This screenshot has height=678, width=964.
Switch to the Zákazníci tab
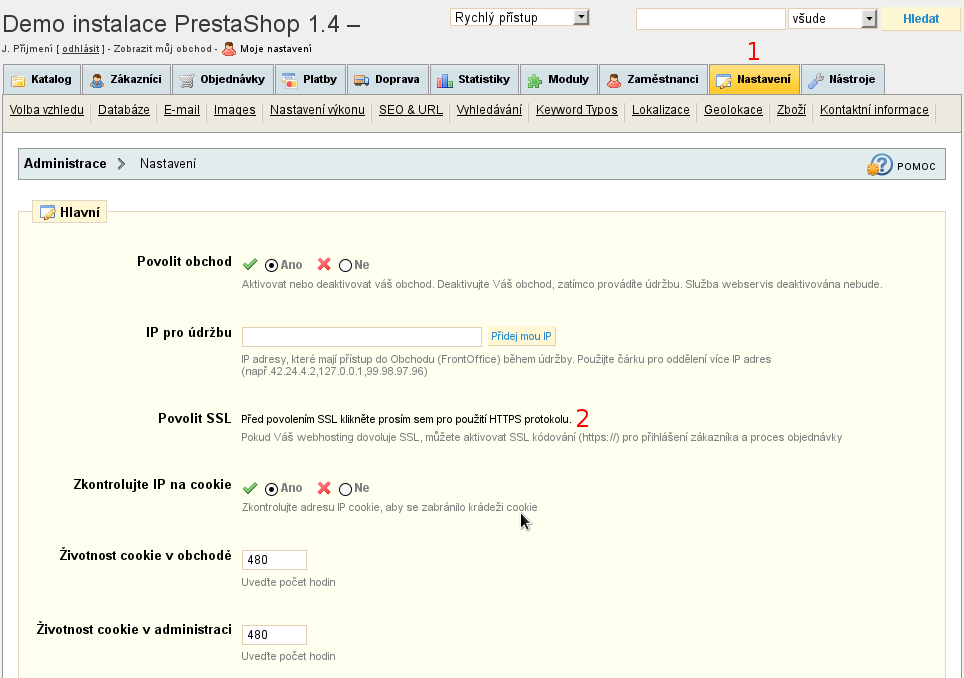pos(126,79)
